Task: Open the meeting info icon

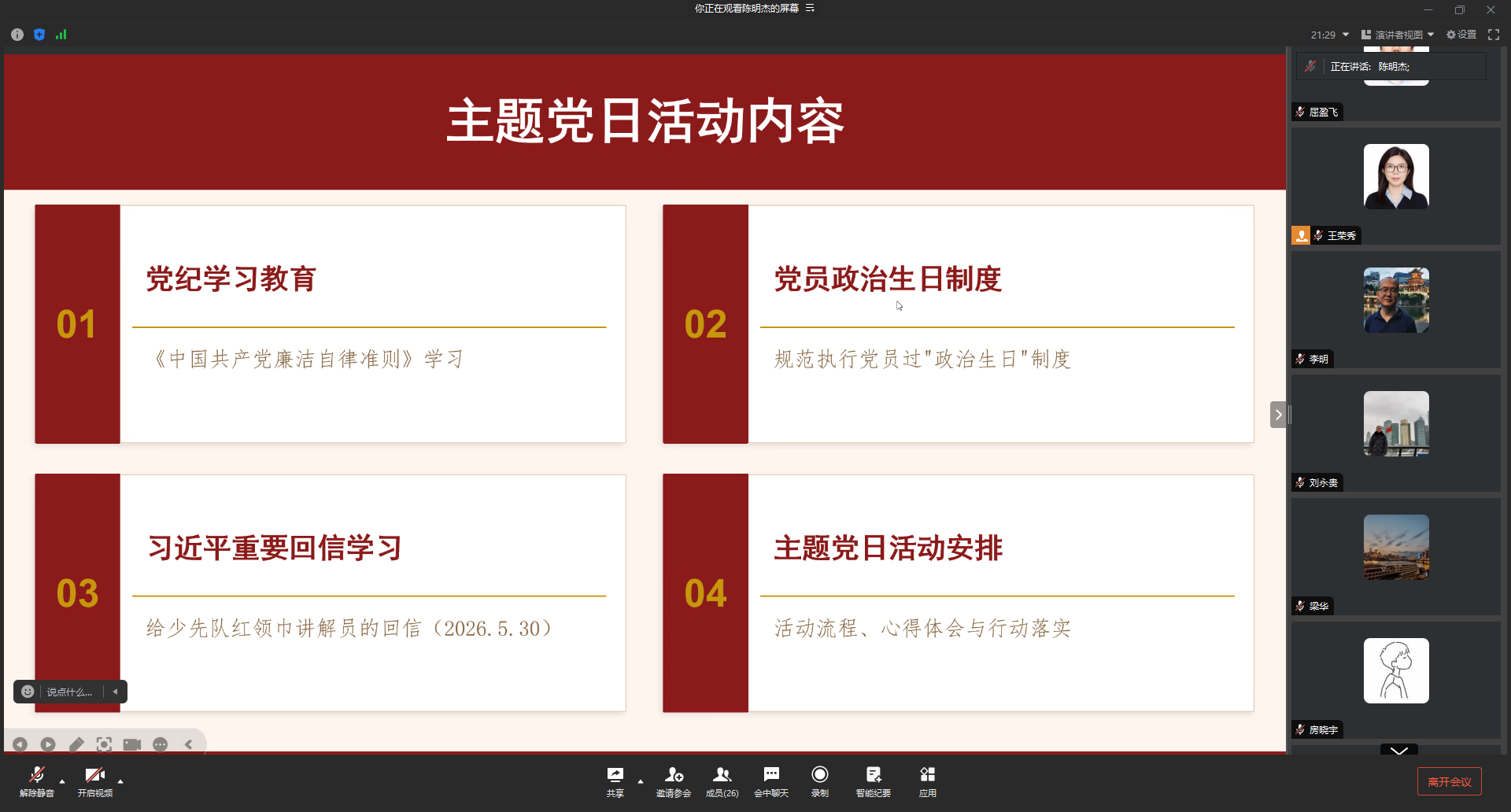Action: click(17, 35)
